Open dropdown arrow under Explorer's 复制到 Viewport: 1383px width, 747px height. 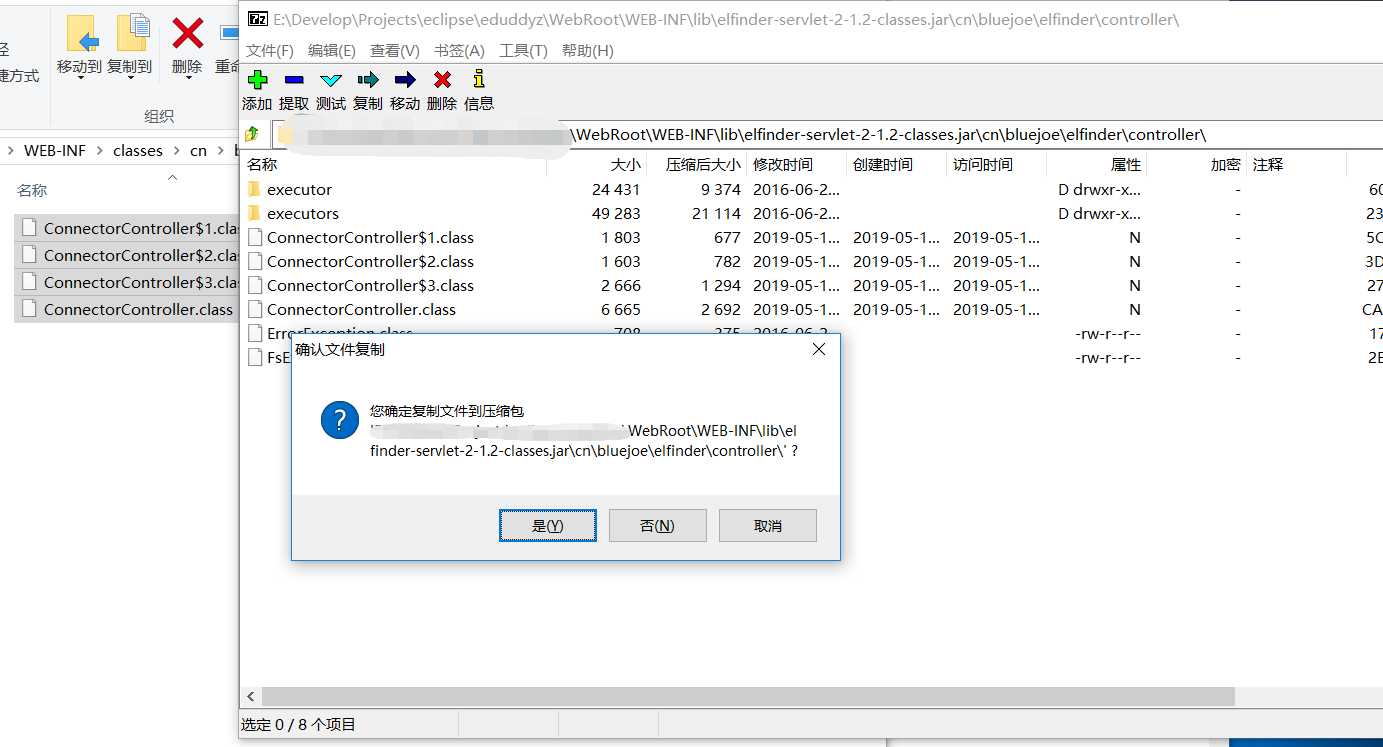(x=130, y=79)
